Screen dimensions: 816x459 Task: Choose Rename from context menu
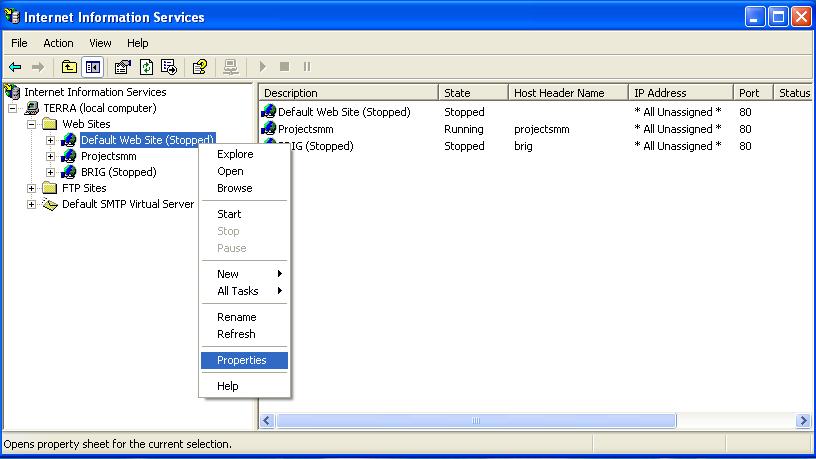(244, 317)
